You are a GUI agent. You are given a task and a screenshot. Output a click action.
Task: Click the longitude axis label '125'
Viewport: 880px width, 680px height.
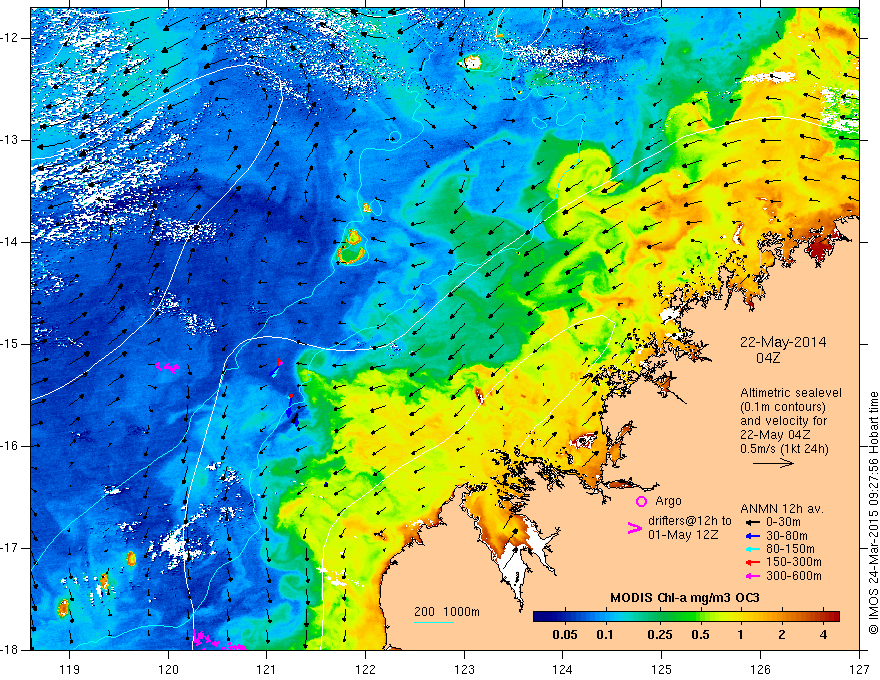pos(662,670)
